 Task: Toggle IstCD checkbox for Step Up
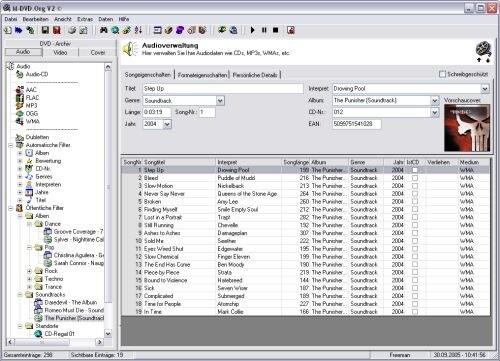pyautogui.click(x=415, y=170)
